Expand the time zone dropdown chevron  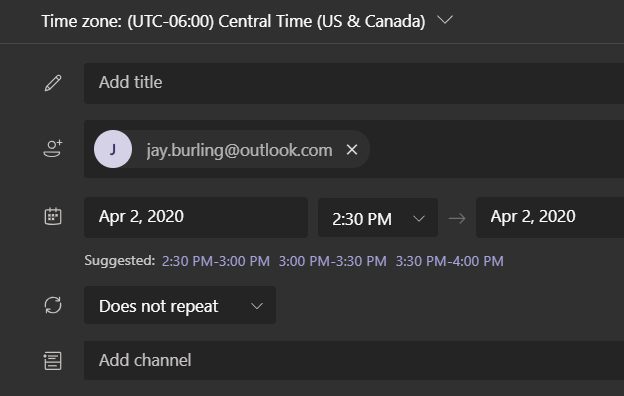[x=445, y=20]
